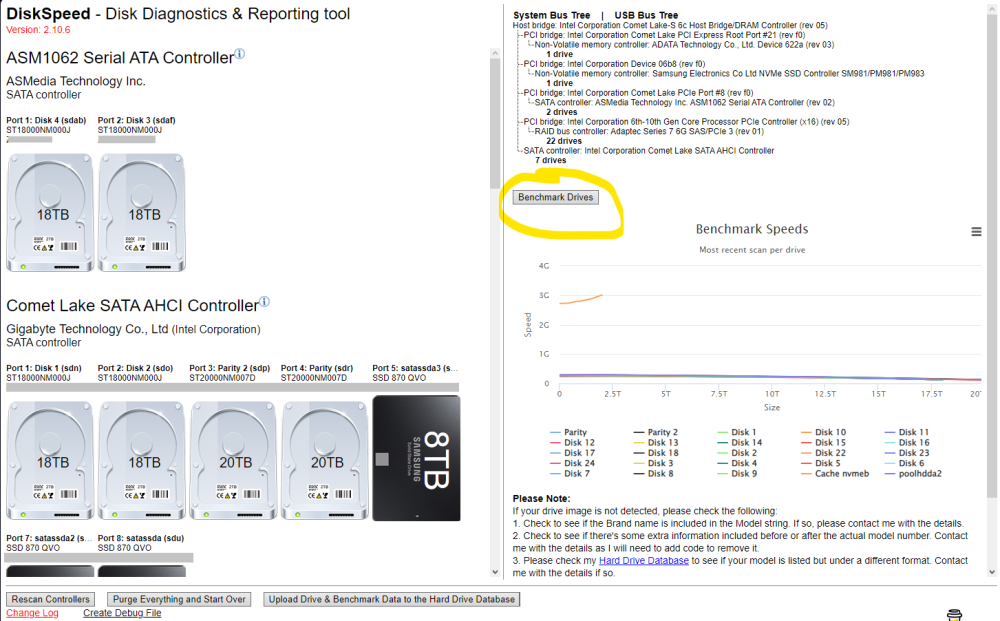Toggle Disk 24 series in chart legend

[x=572, y=464]
